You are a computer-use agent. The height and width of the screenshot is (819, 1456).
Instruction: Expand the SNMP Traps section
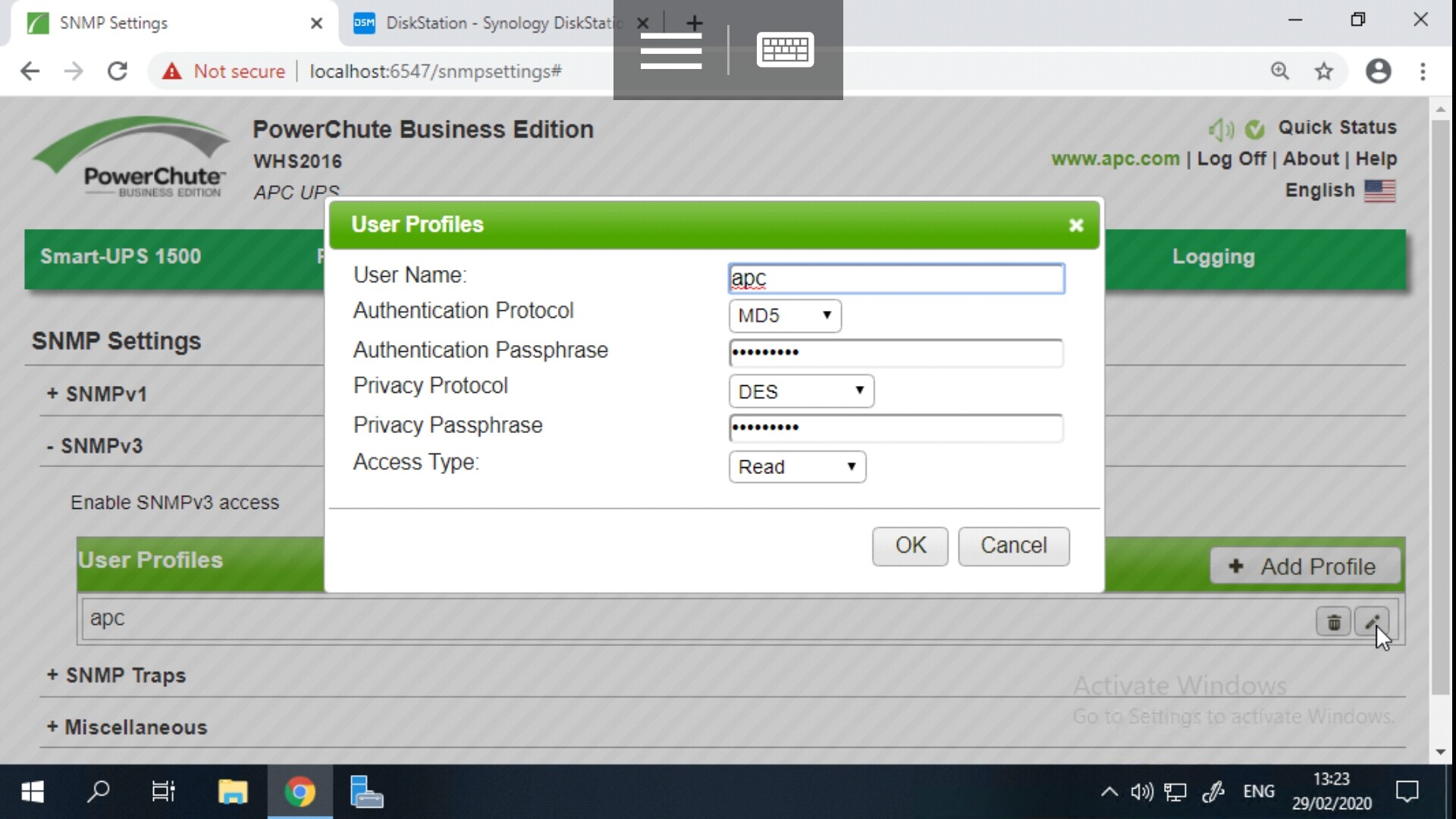[116, 675]
